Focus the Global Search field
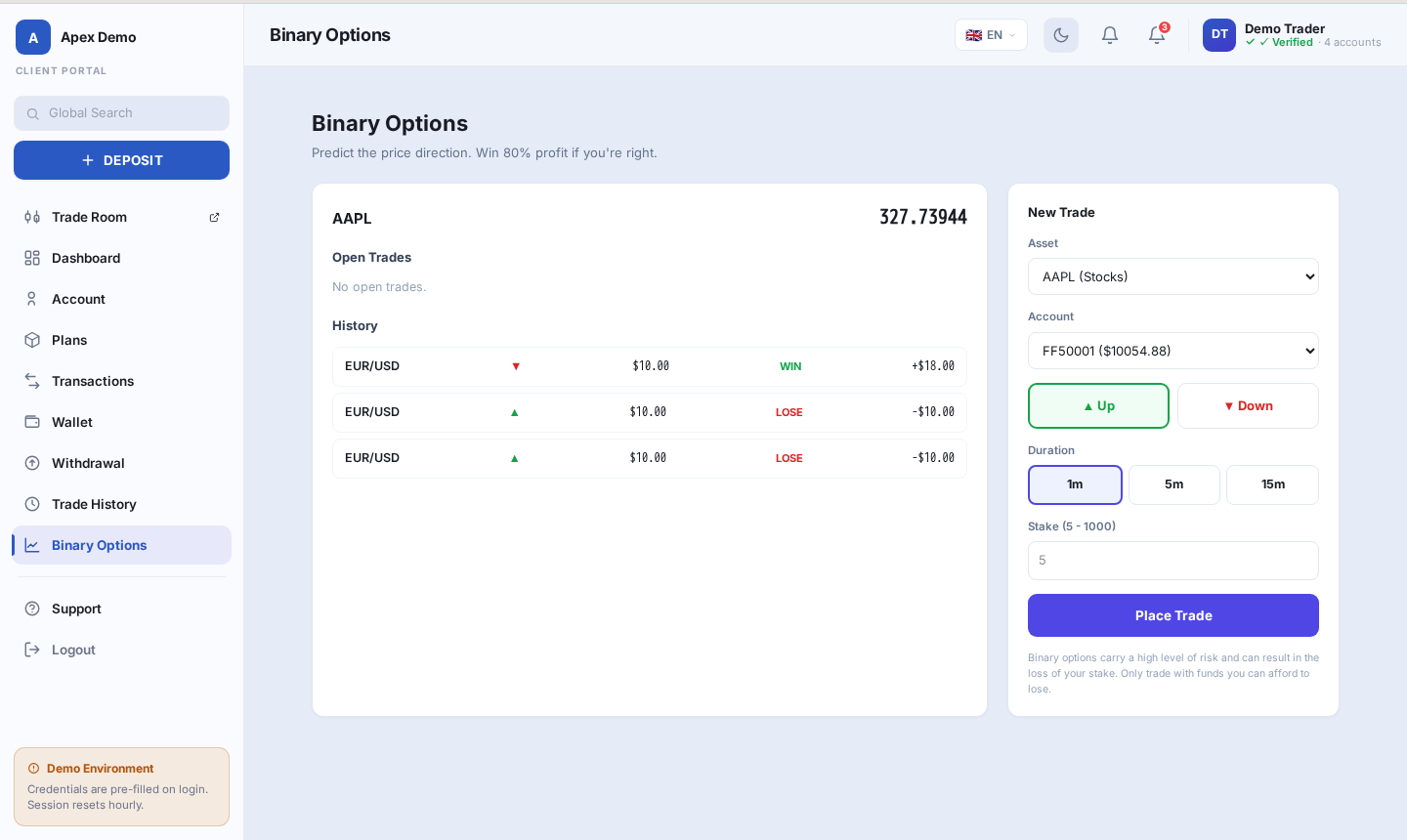 click(121, 113)
